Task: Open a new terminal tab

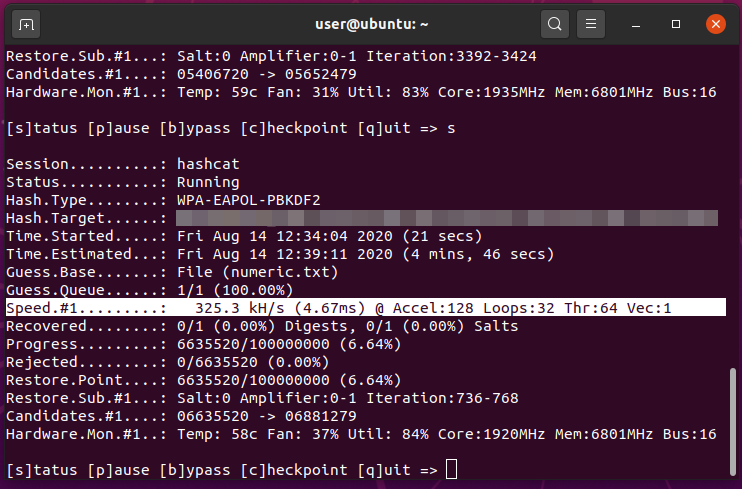Action: pyautogui.click(x=27, y=23)
